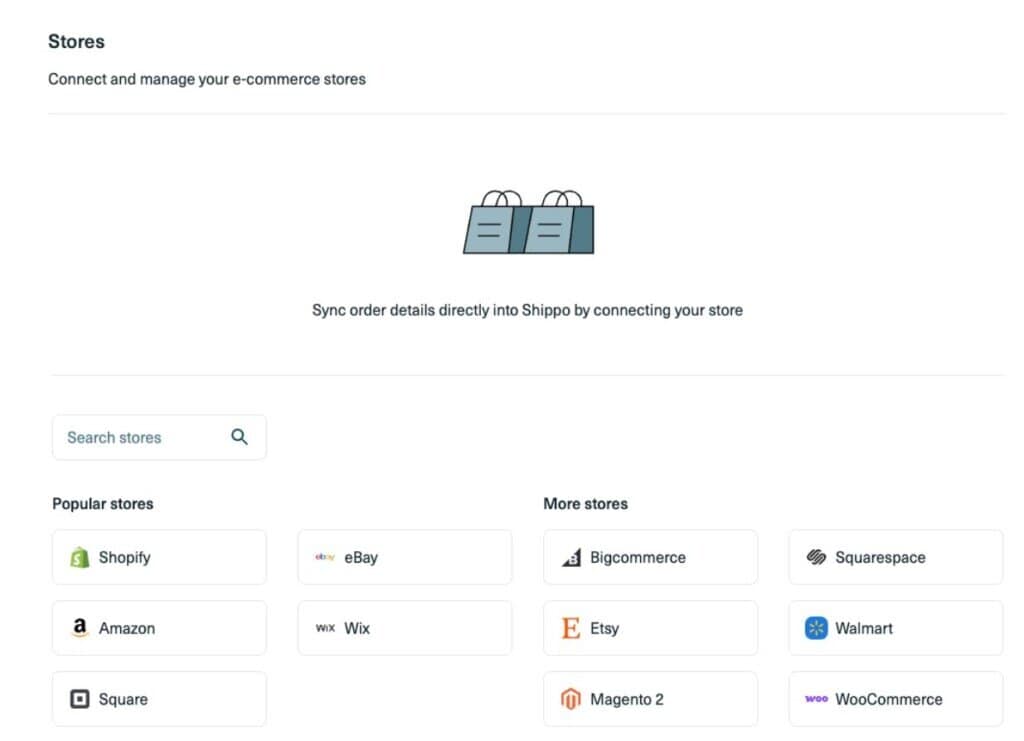The width and height of the screenshot is (1024, 741).
Task: Click the Shopify bag logo
Action: tap(80, 558)
